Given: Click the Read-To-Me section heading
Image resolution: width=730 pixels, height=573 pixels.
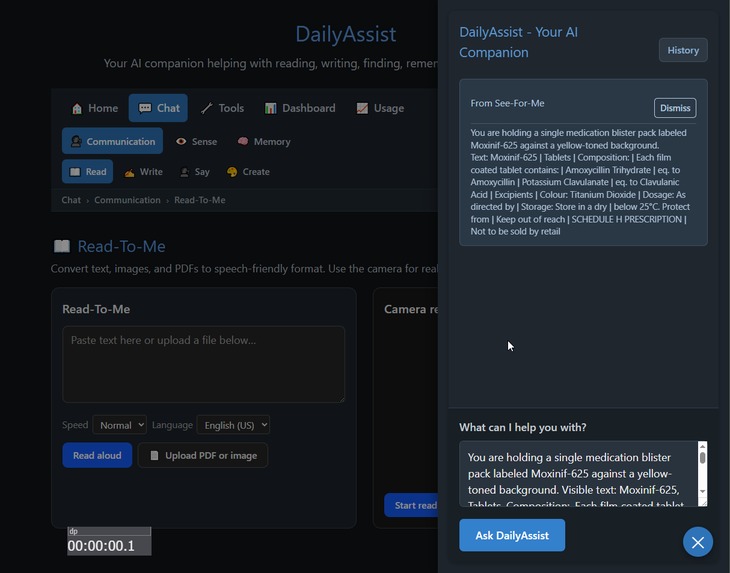Looking at the screenshot, I should (x=121, y=246).
